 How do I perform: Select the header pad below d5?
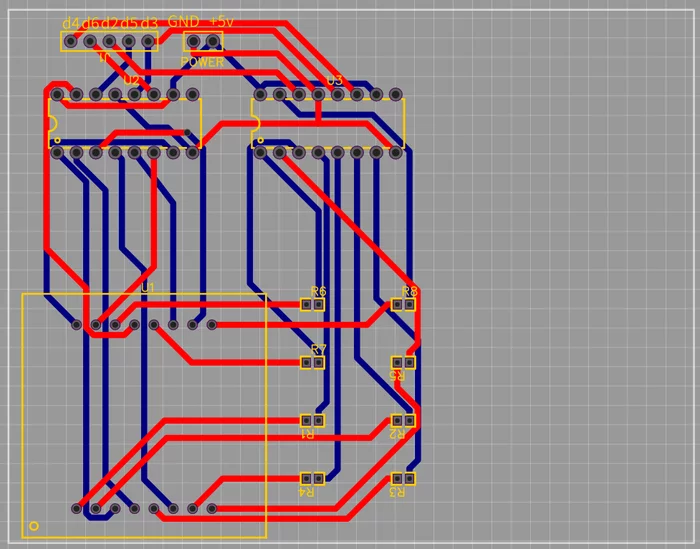point(129,41)
